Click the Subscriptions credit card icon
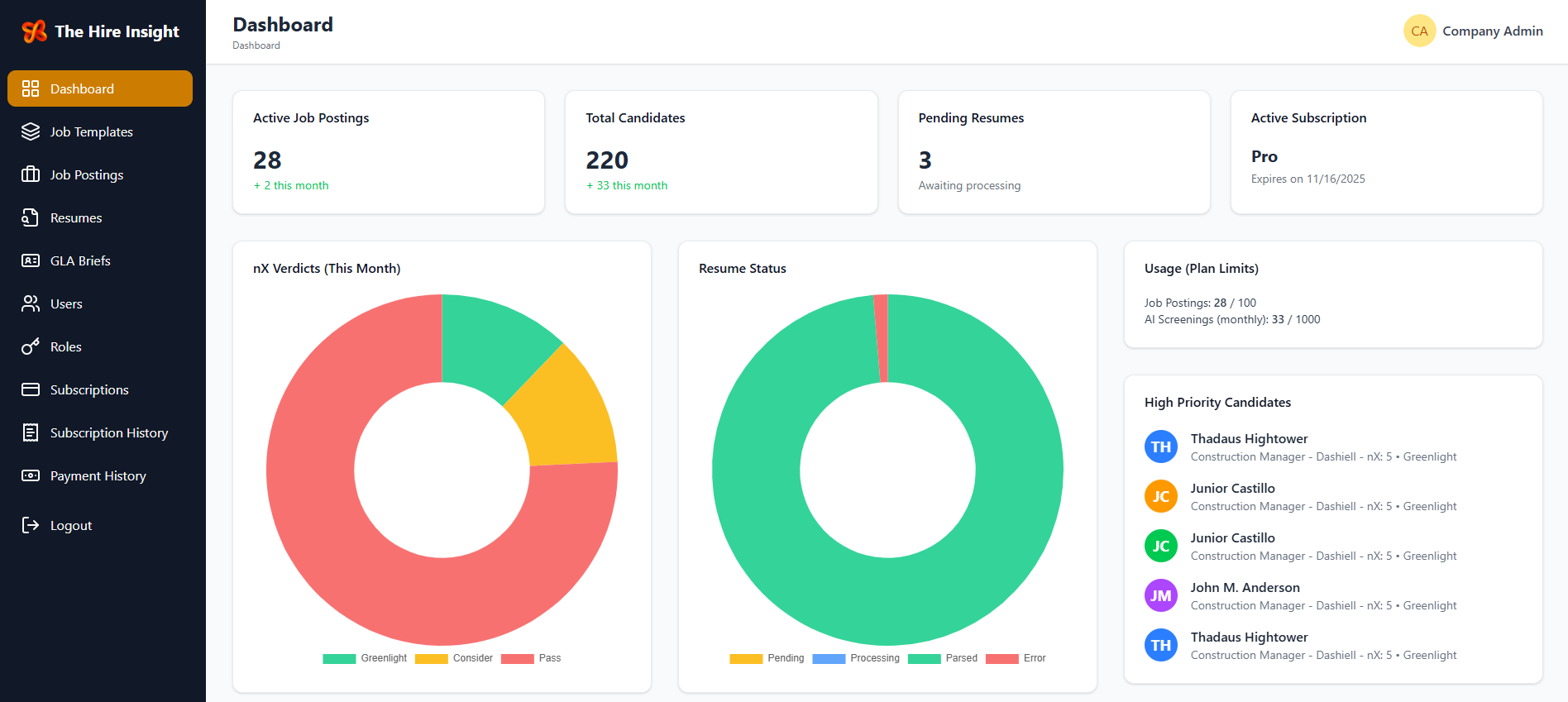1568x702 pixels. [x=31, y=390]
